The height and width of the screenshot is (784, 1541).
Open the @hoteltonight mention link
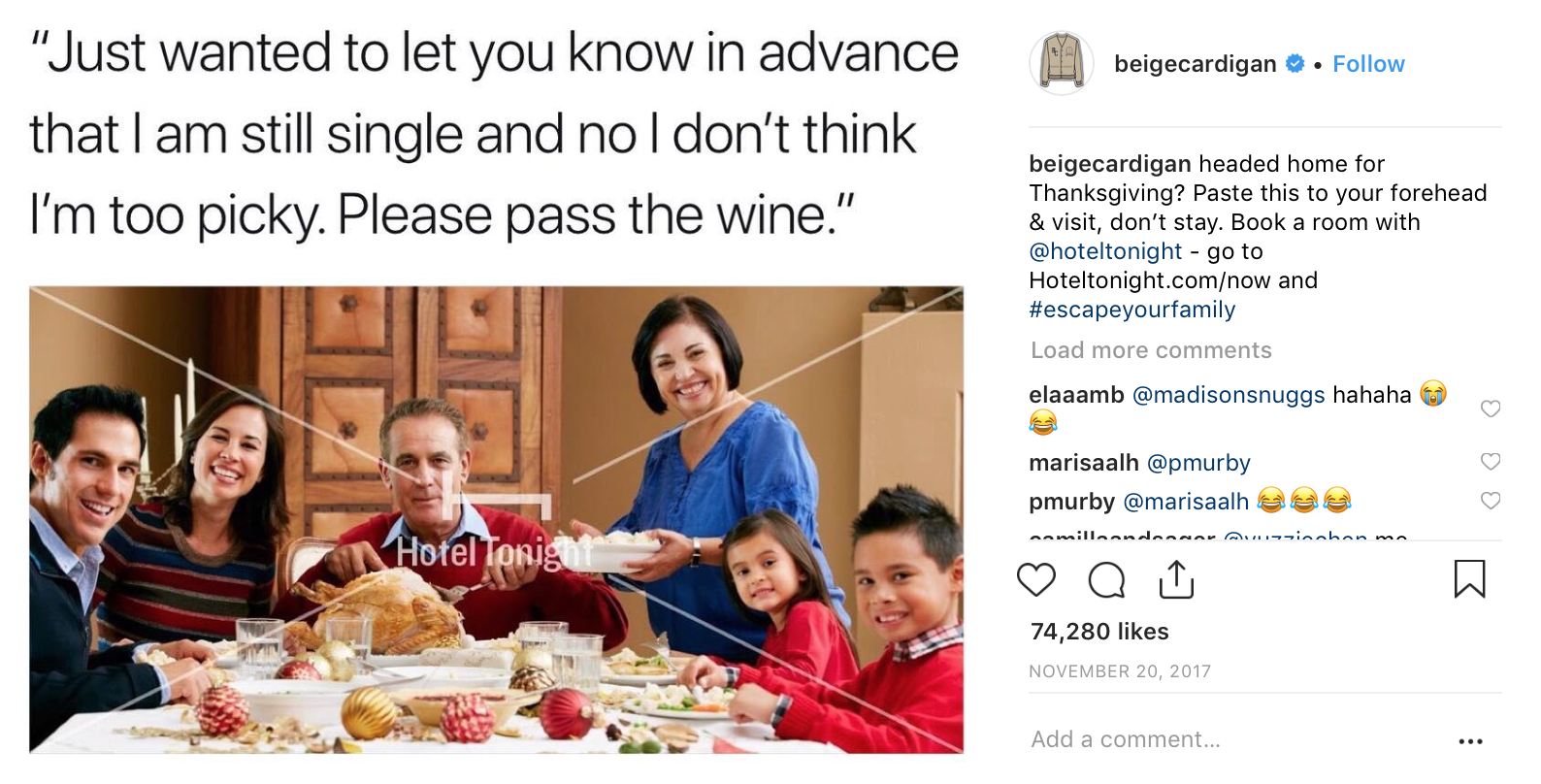[1105, 251]
